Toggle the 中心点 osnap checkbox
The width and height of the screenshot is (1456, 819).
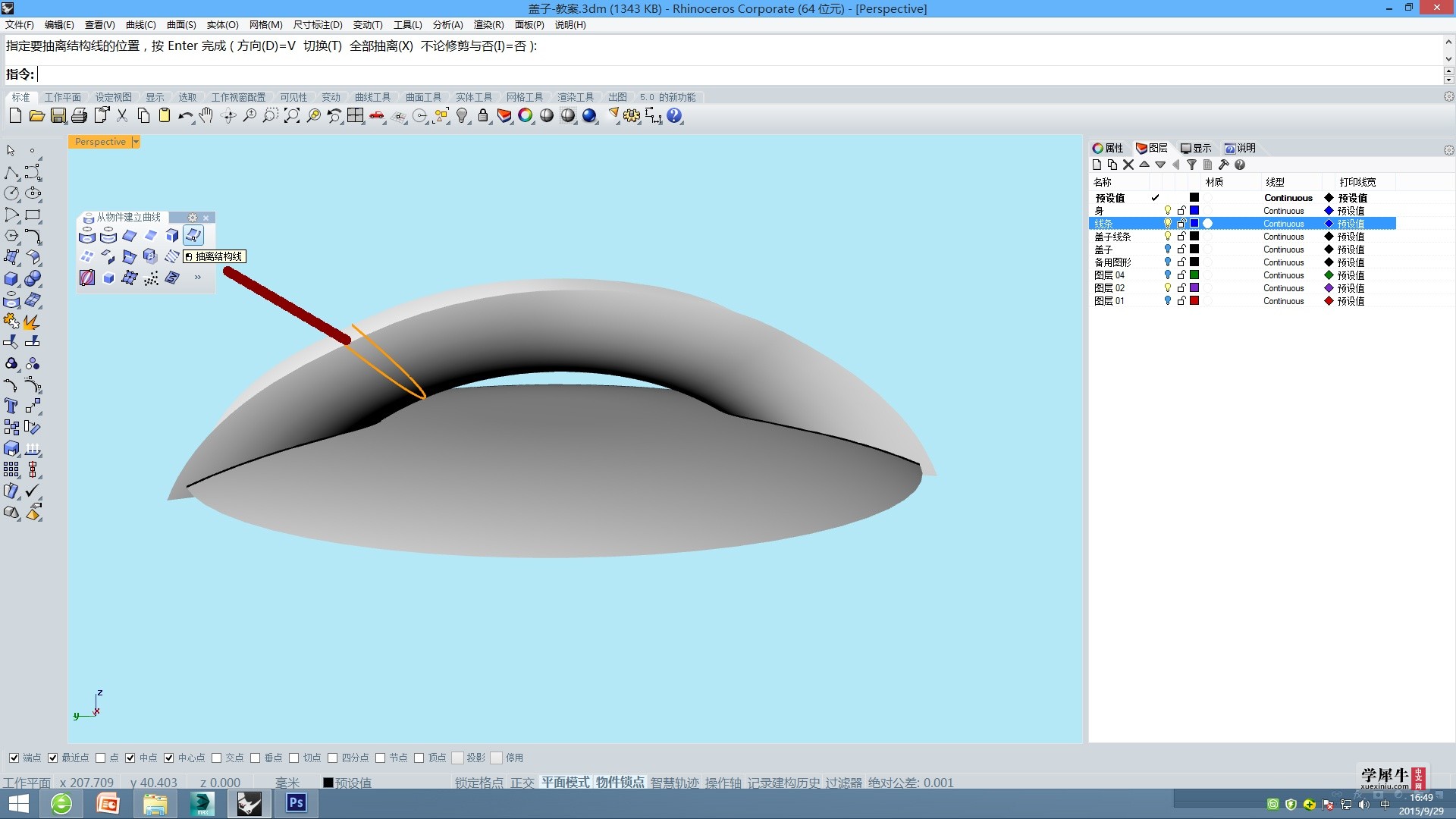point(169,758)
